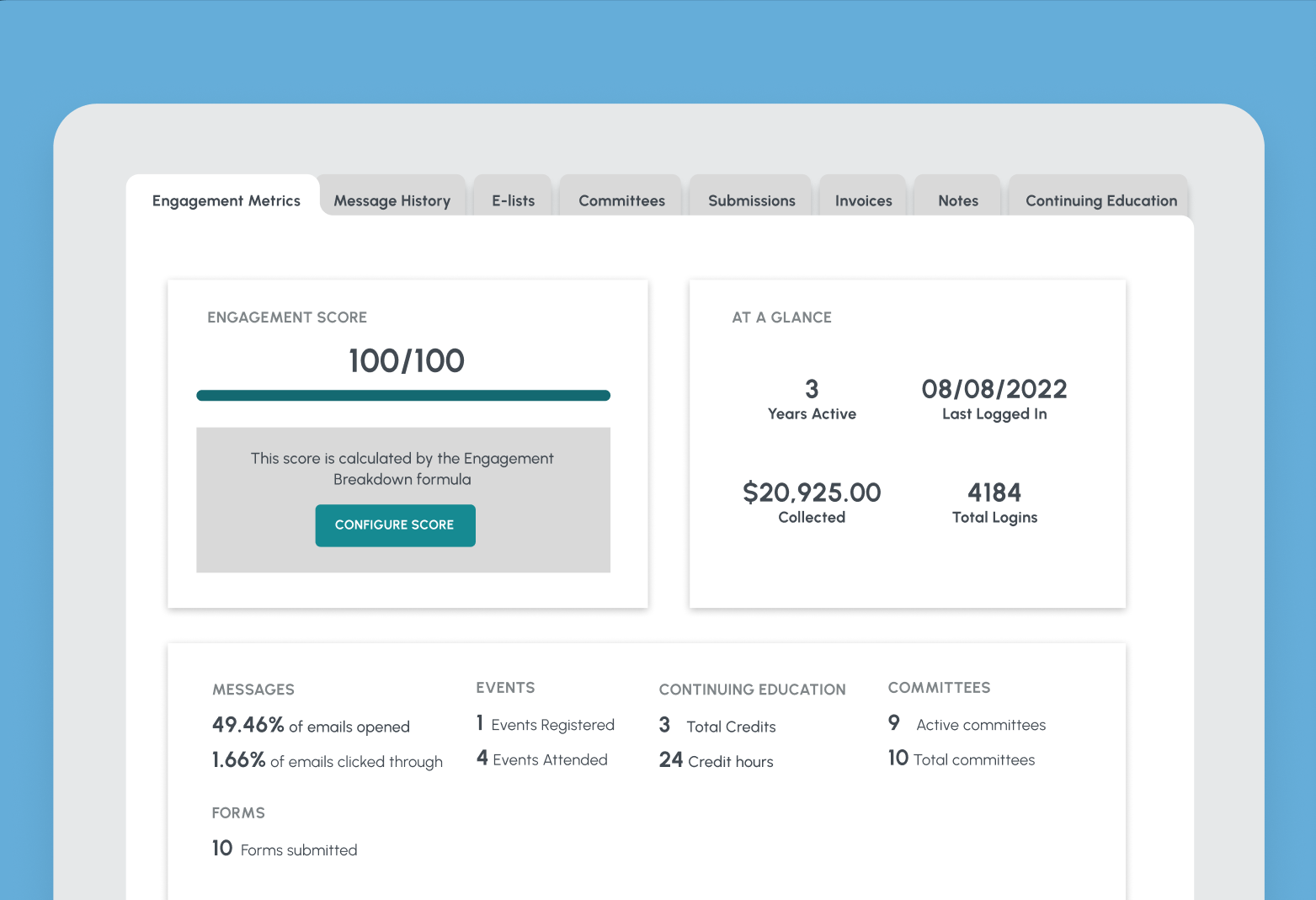Select the Committees tab
This screenshot has width=1316, height=900.
621,200
